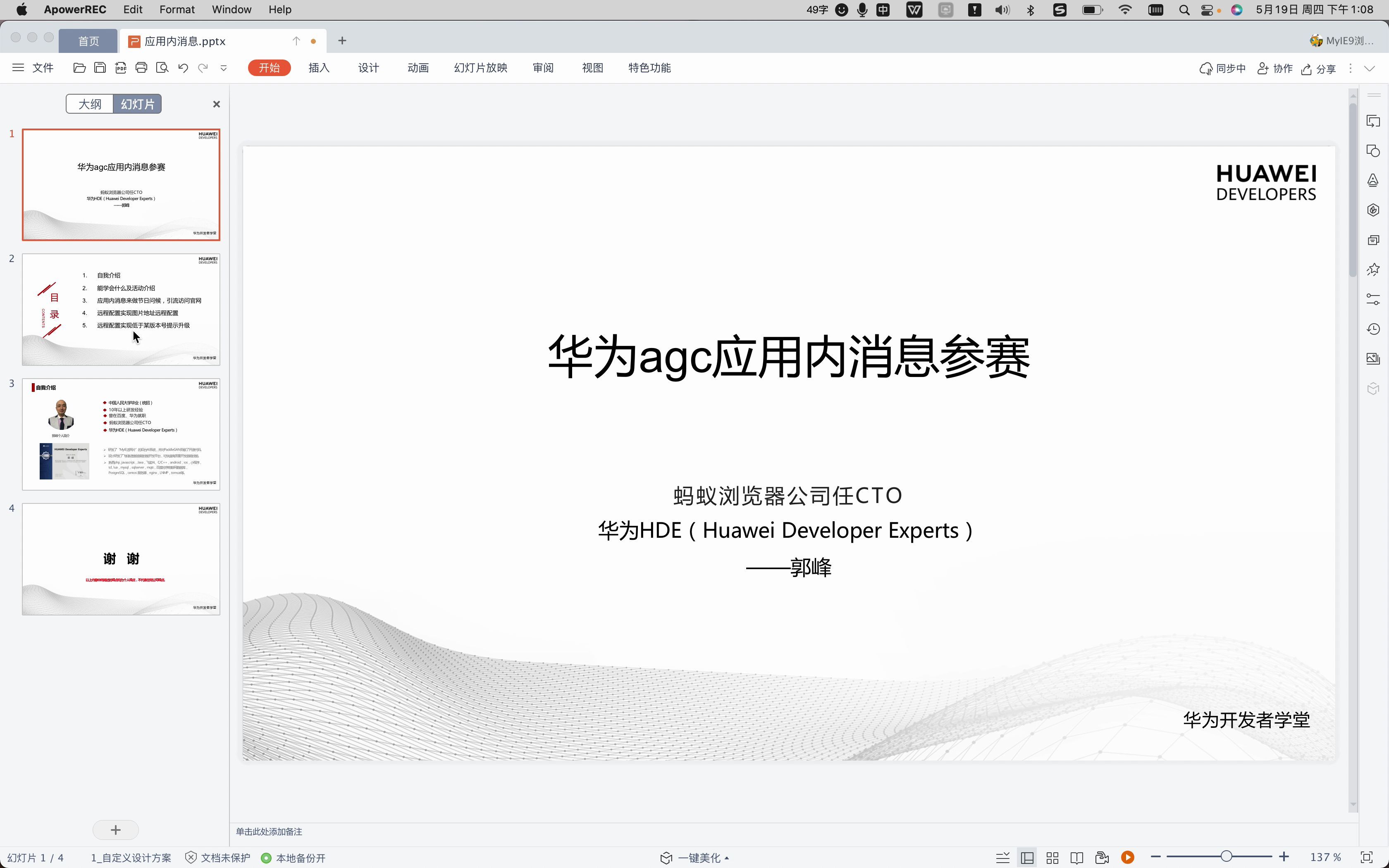
Task: Switch panel to 大纲 outline view
Action: tap(90, 104)
